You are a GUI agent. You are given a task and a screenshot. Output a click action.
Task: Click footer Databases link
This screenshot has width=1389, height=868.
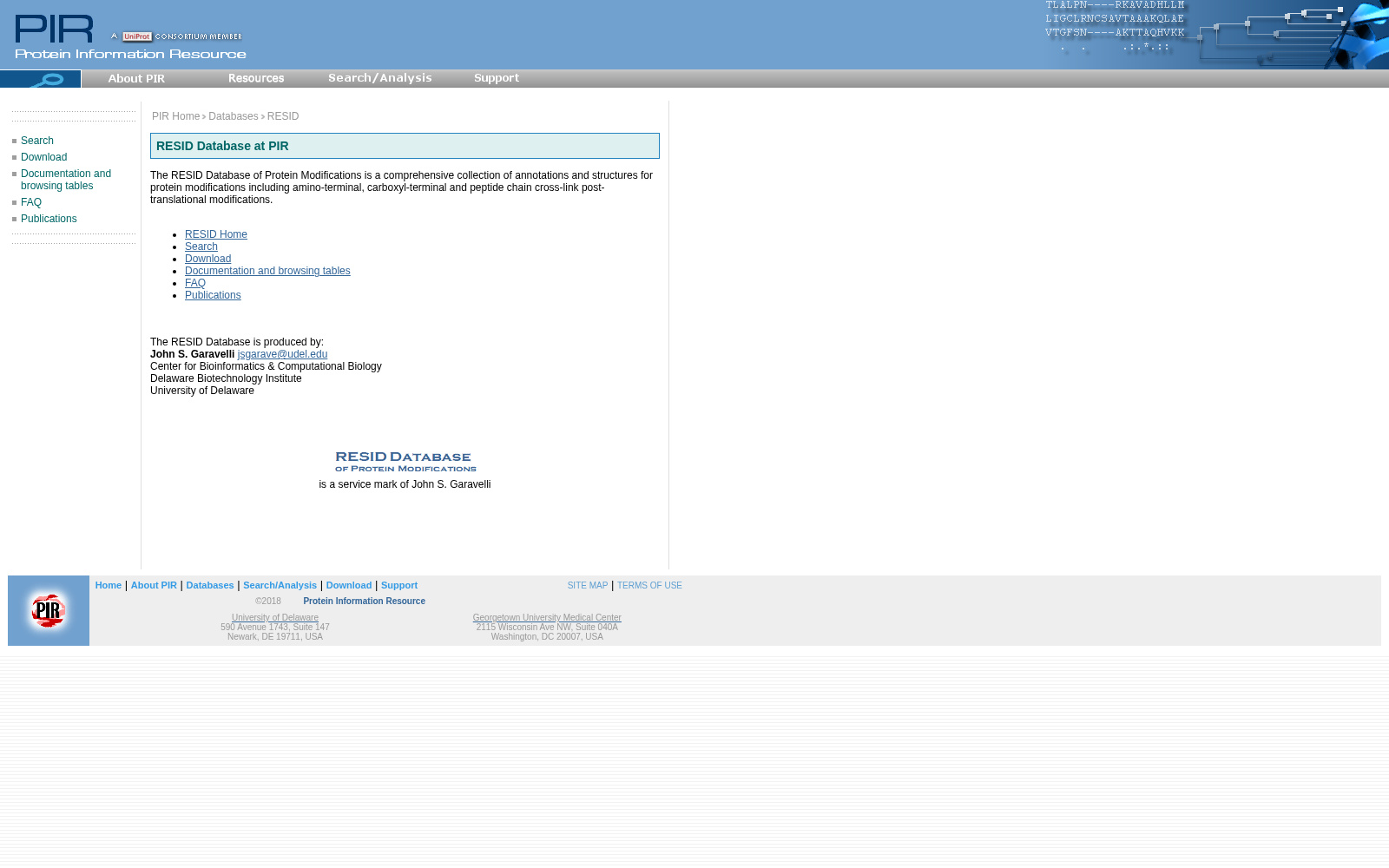210,585
